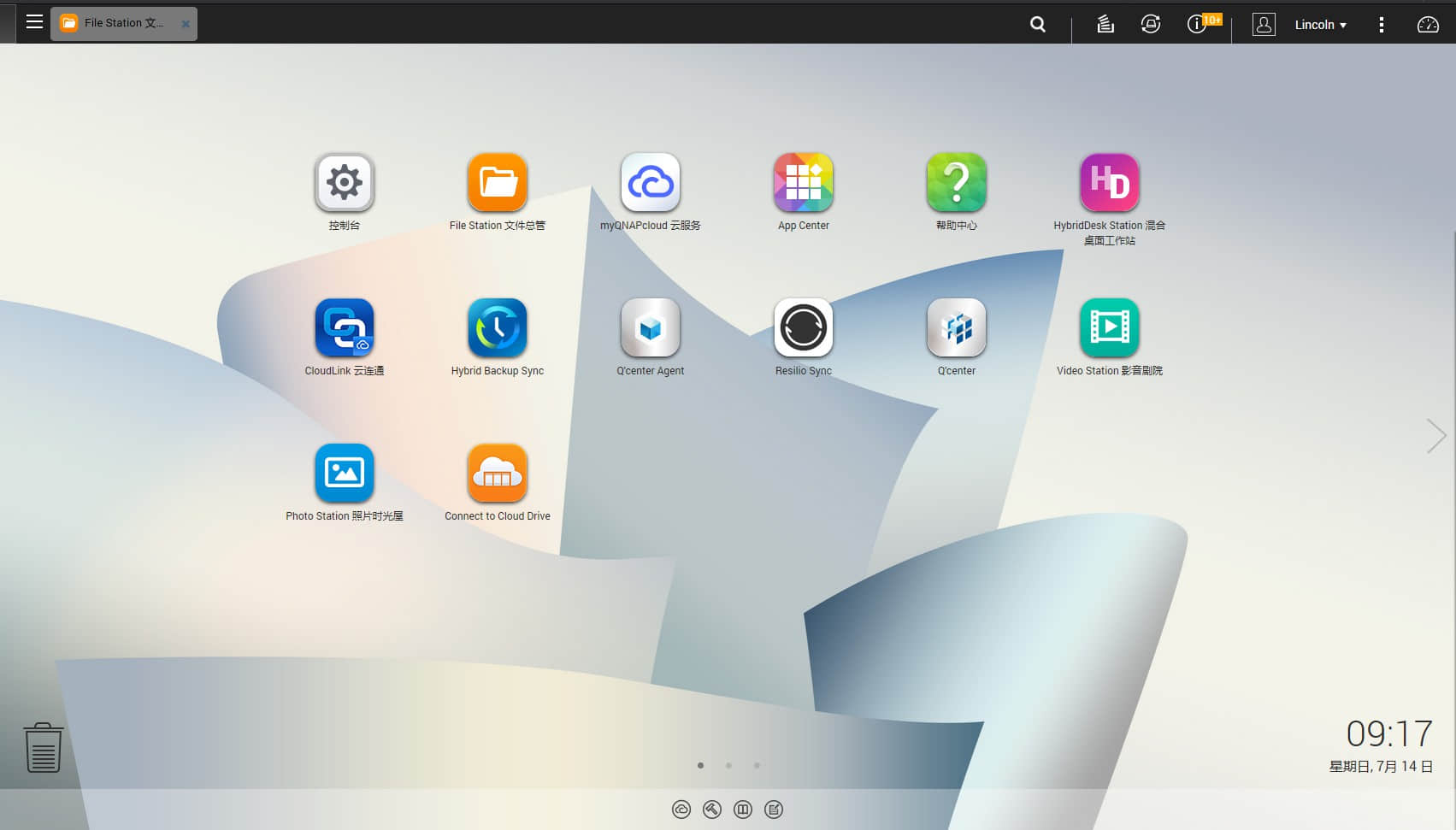Click the myQNAPcloud icon in bottom dock
1456x830 pixels.
(681, 809)
